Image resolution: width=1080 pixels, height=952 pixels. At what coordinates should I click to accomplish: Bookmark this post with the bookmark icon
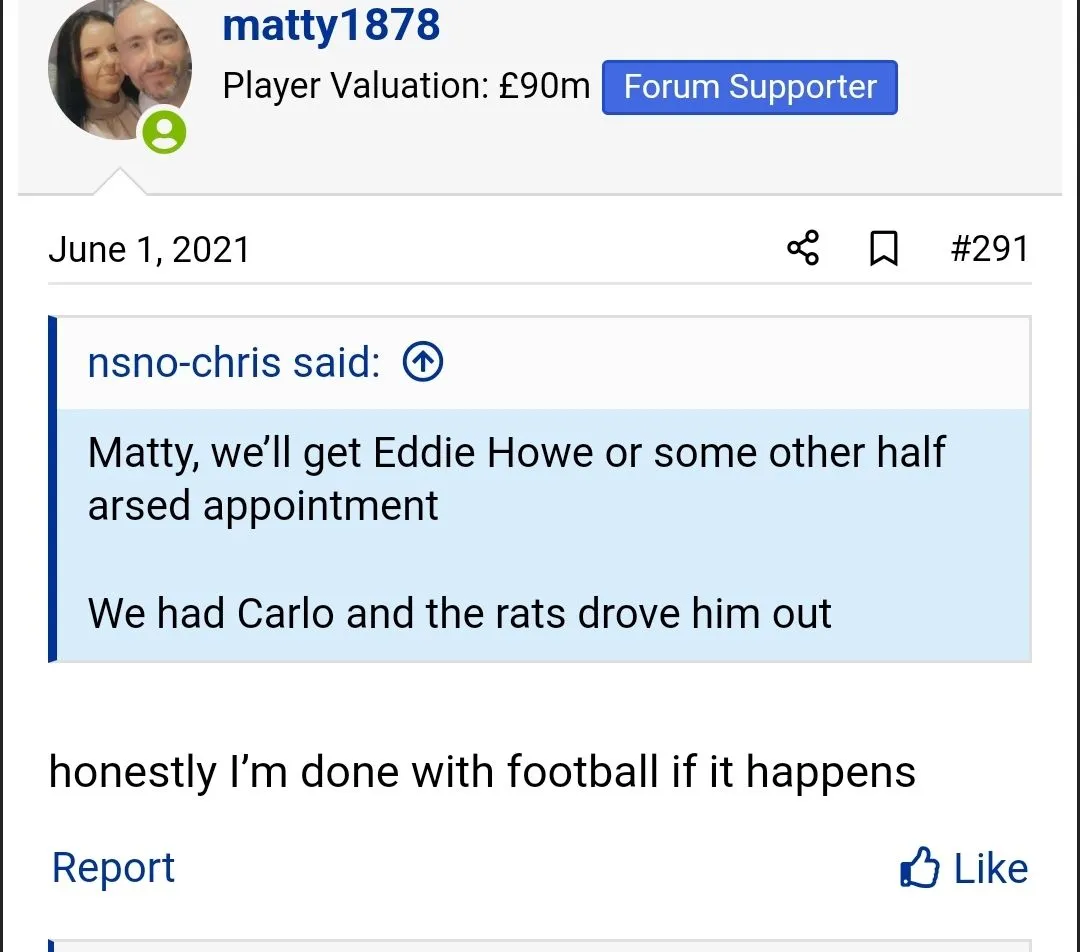(883, 248)
